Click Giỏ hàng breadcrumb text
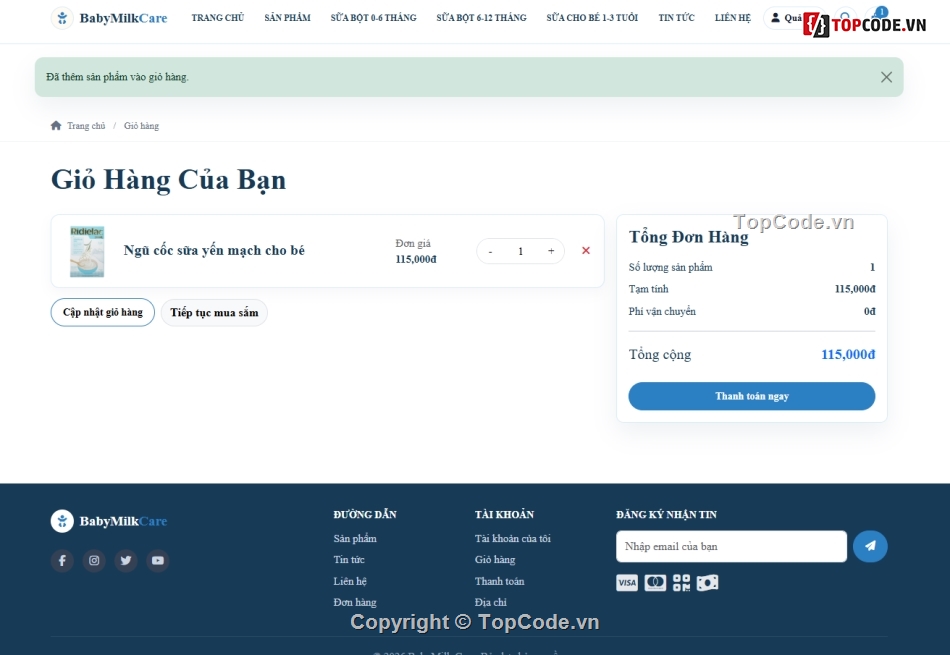950x655 pixels. 141,126
